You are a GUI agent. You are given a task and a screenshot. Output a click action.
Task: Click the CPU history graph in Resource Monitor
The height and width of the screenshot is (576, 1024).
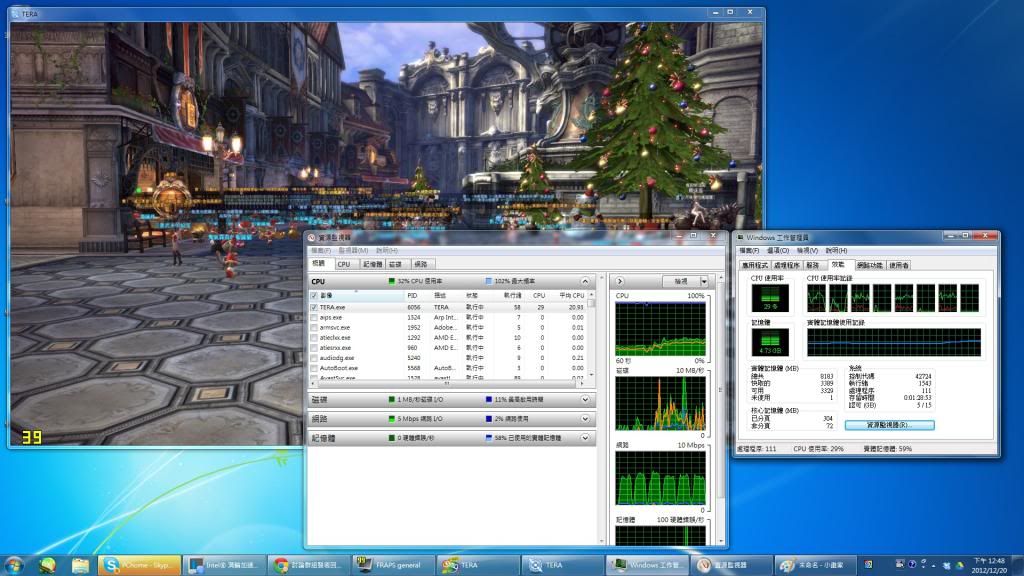point(660,329)
